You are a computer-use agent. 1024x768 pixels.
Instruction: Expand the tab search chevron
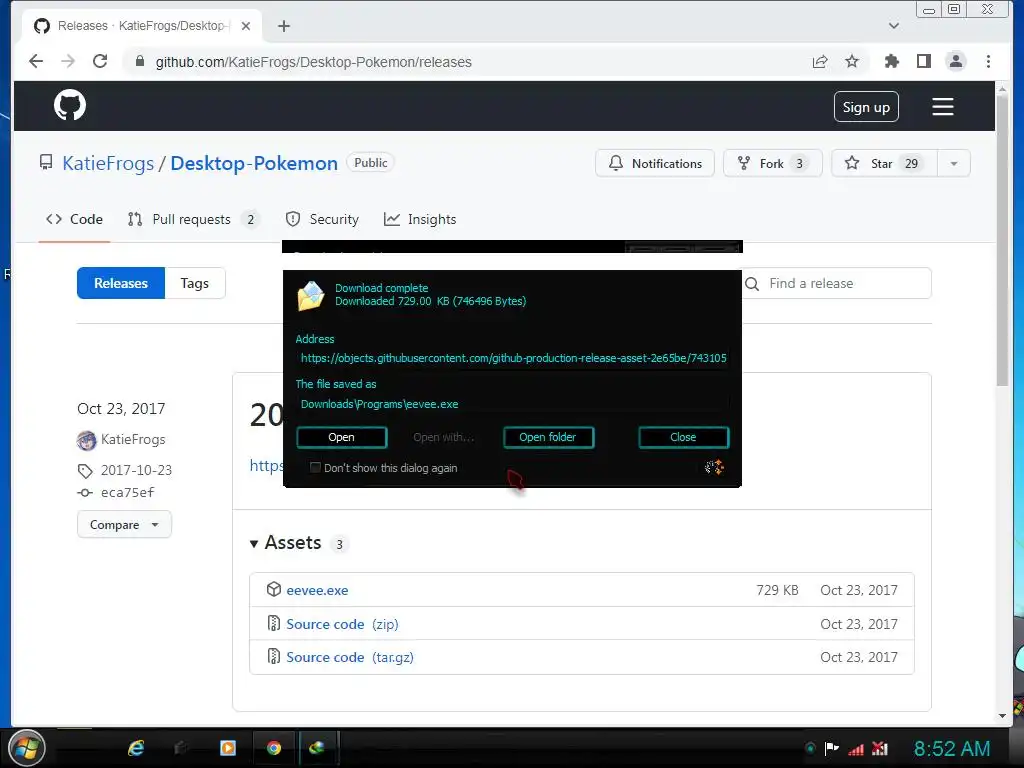(x=893, y=26)
